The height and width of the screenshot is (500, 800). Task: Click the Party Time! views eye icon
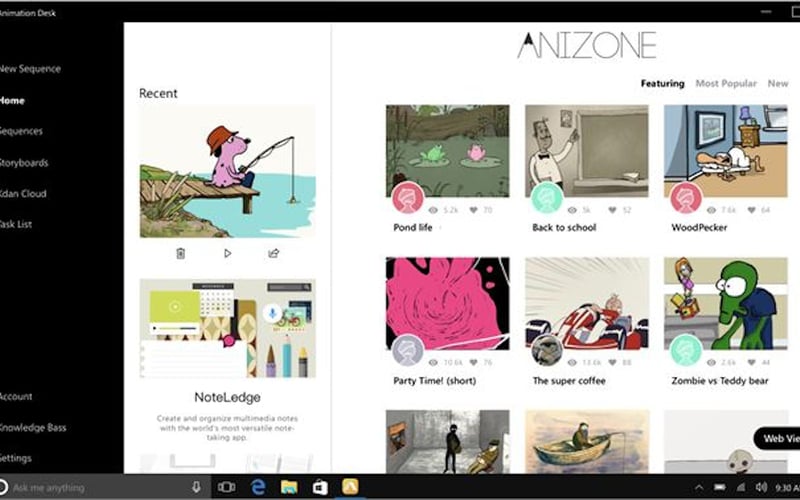coord(433,362)
